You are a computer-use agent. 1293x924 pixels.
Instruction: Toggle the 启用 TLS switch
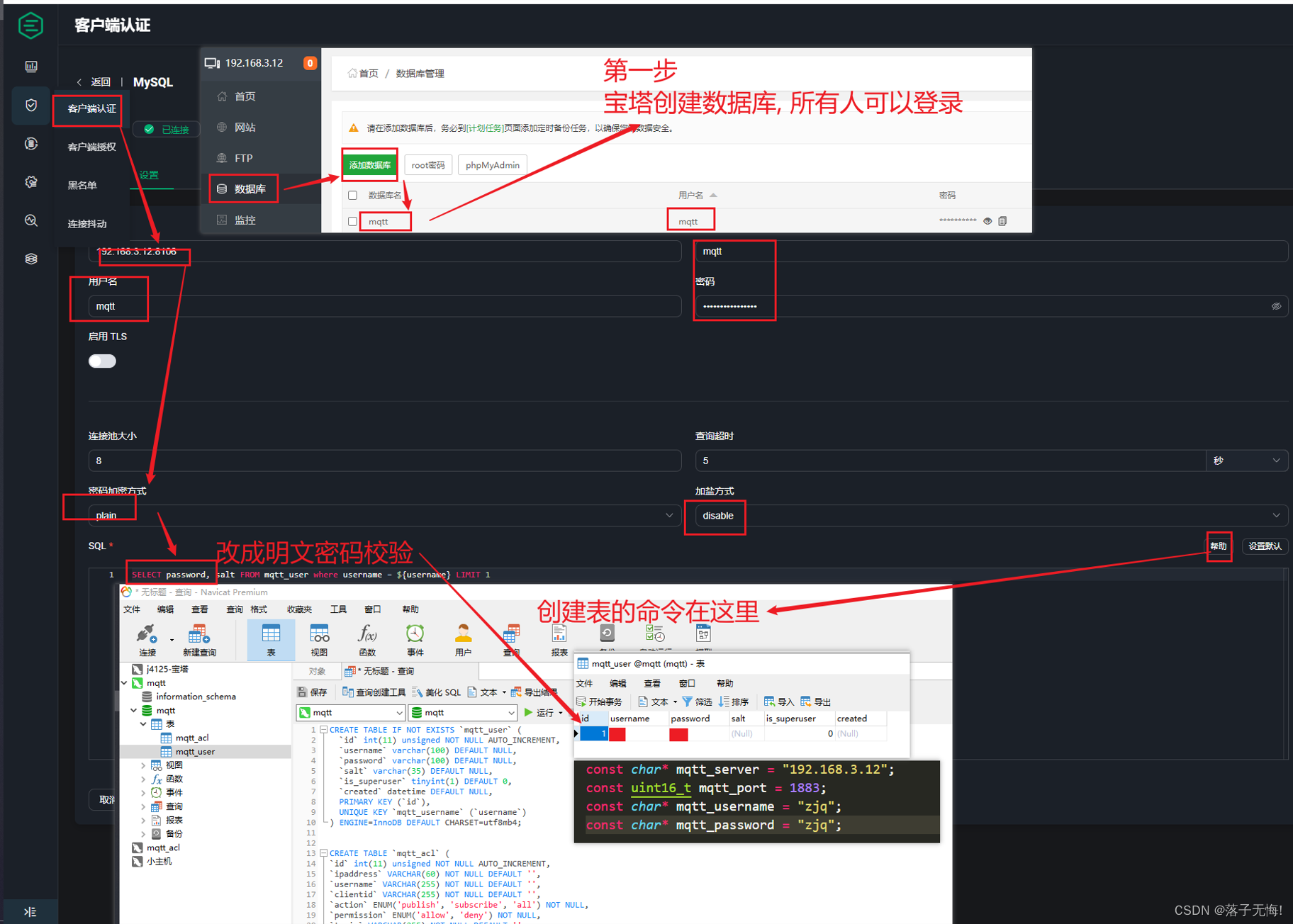coord(102,361)
